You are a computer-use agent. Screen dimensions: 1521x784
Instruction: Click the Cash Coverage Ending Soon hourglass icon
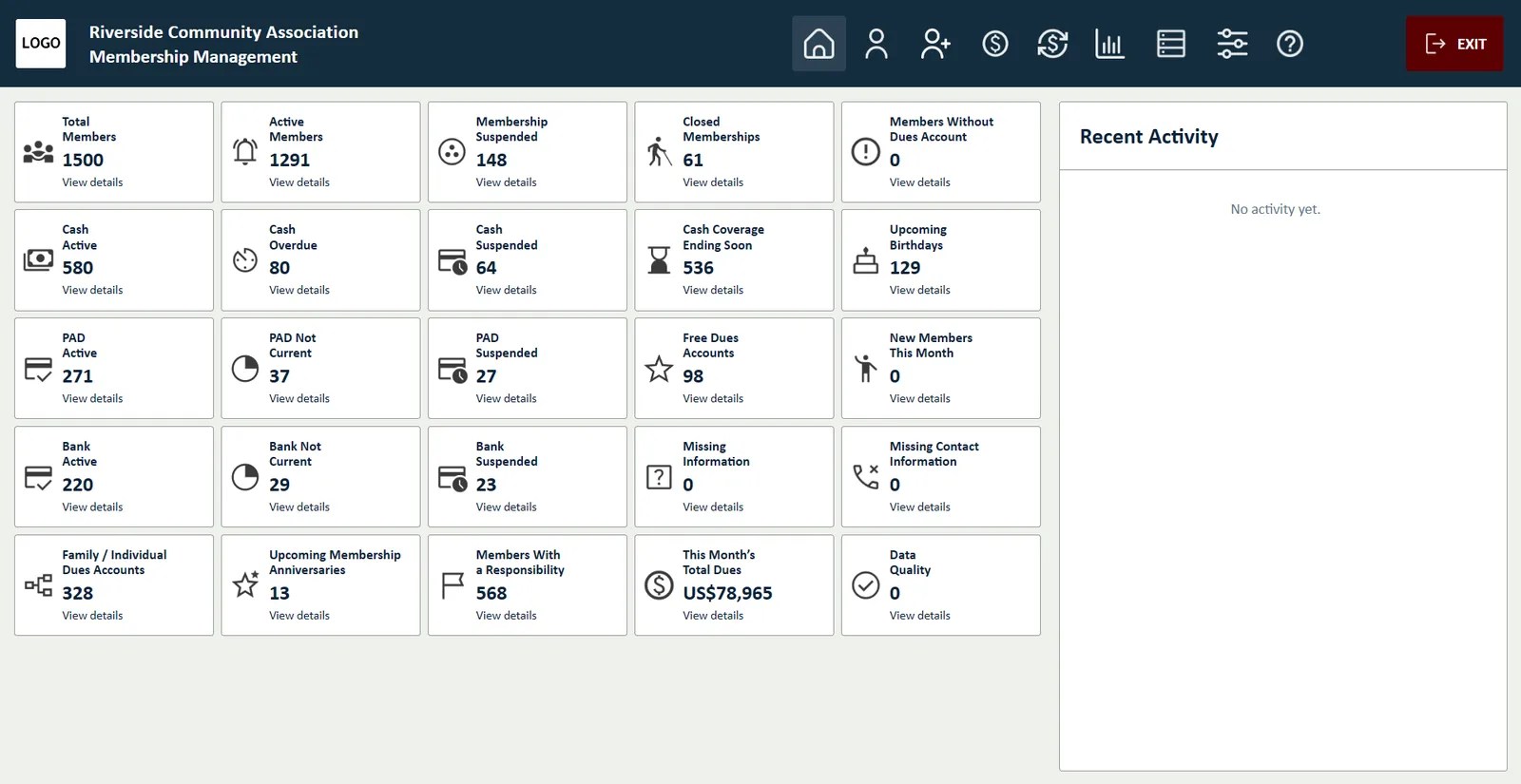point(659,260)
